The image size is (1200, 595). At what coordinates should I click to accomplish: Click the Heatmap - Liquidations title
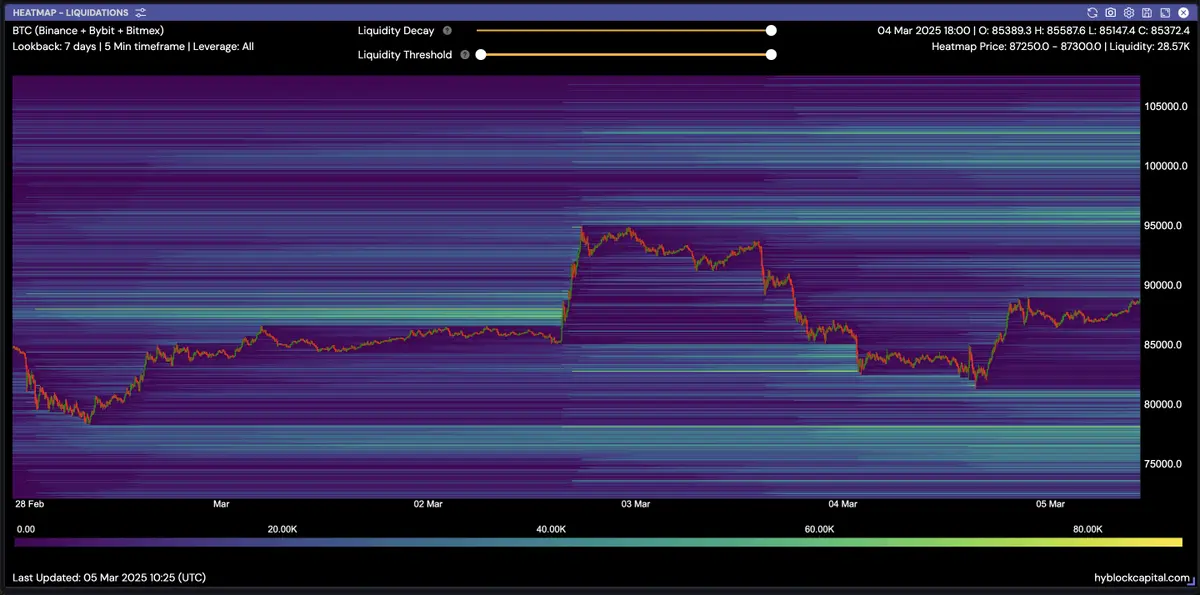[x=70, y=12]
